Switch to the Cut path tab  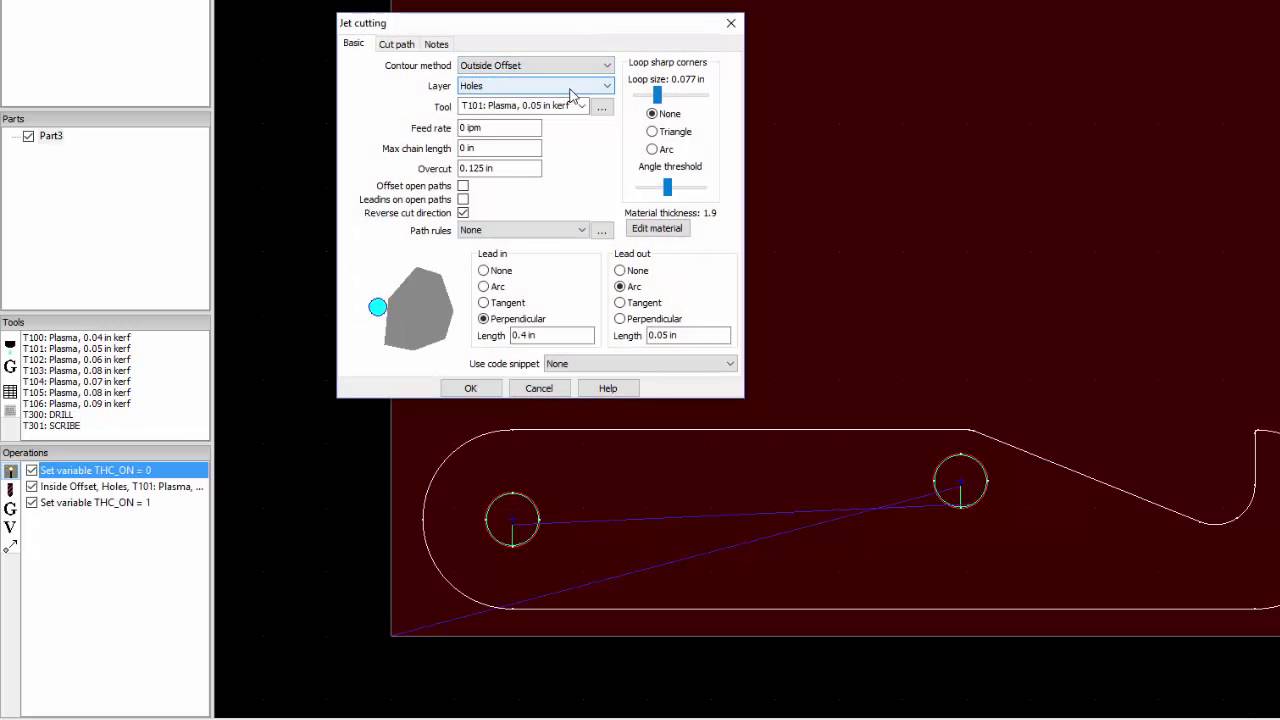[396, 44]
